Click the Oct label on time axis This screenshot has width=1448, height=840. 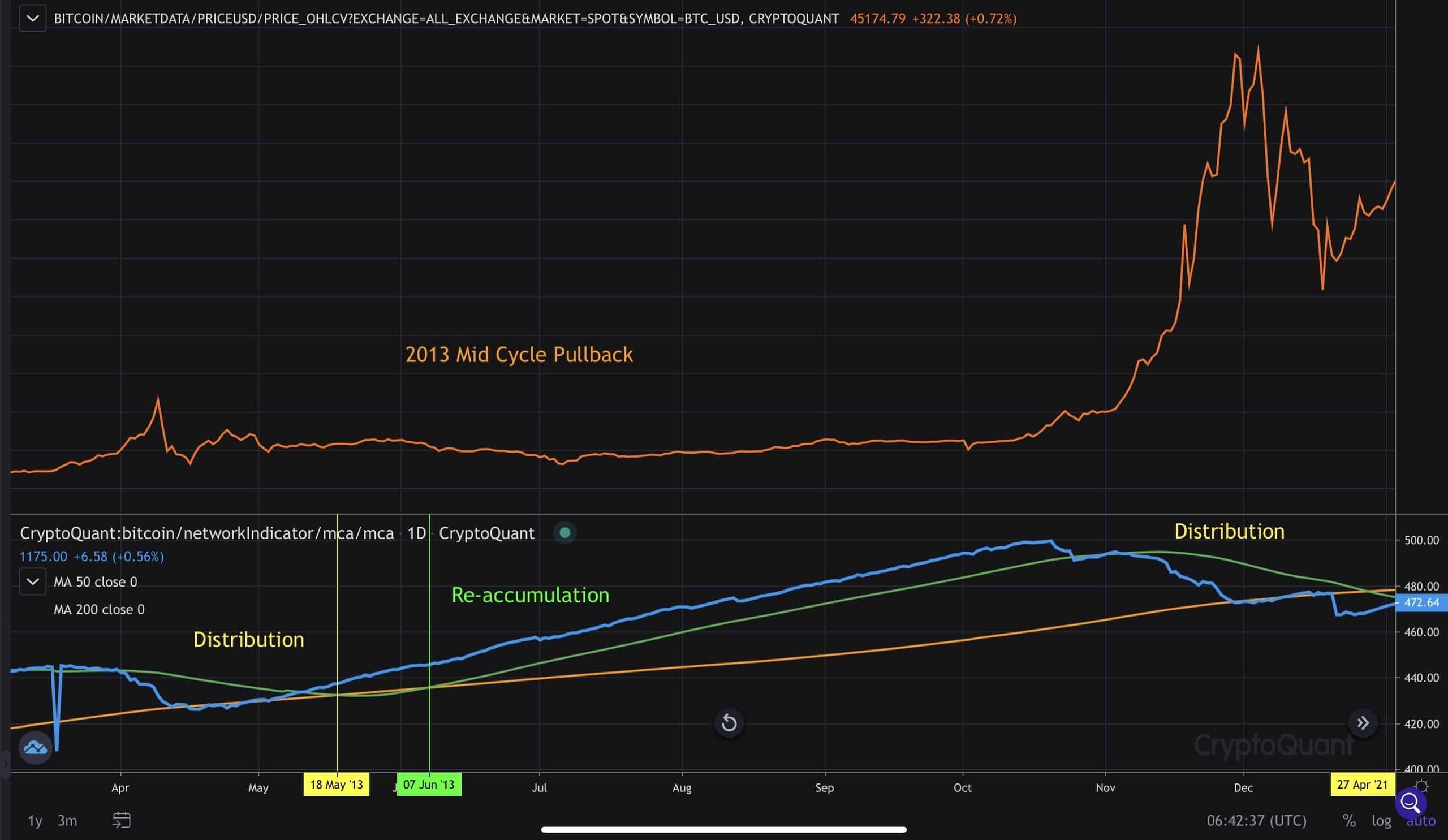[x=963, y=787]
